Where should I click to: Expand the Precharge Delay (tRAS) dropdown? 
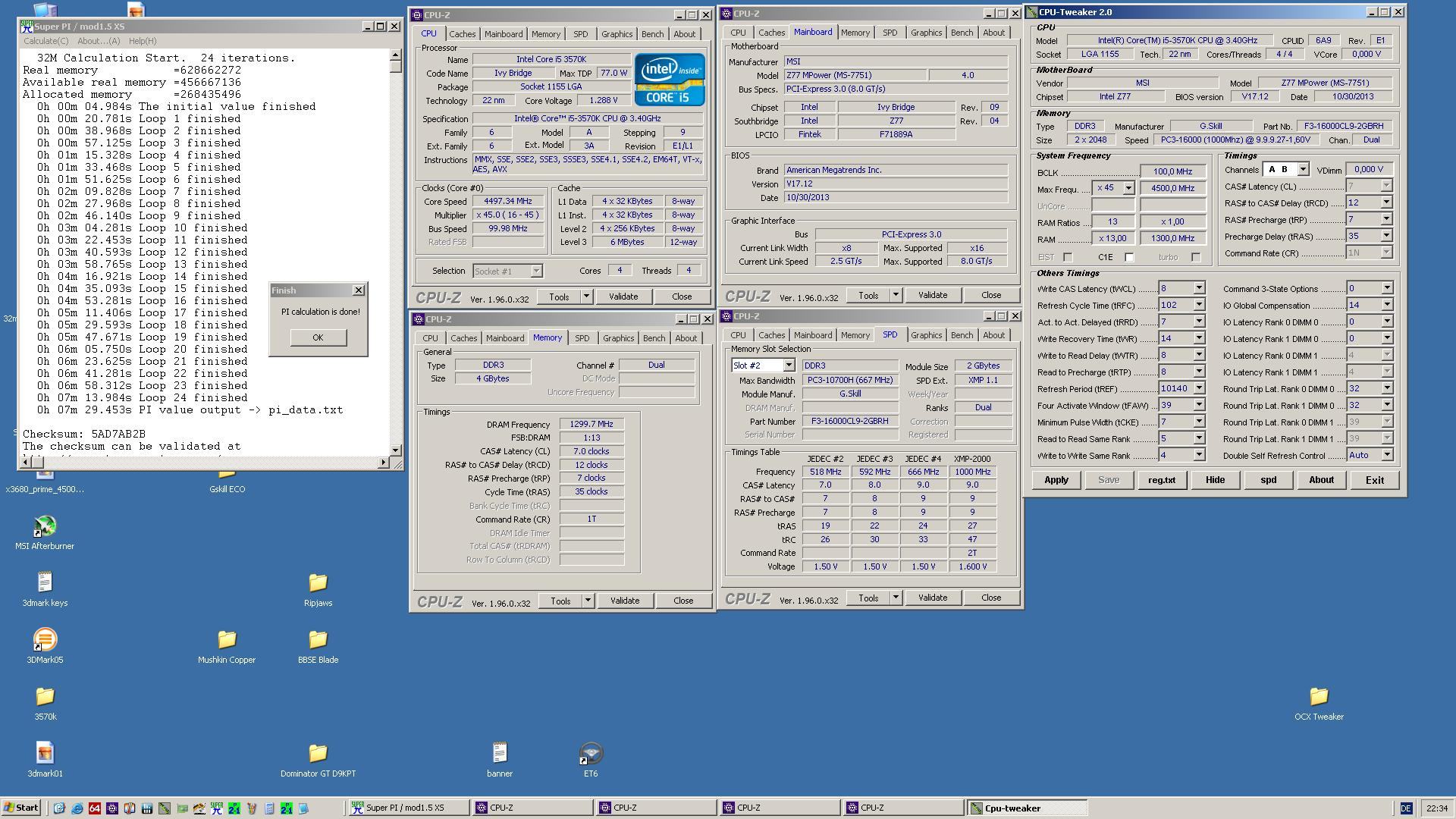[x=1386, y=237]
